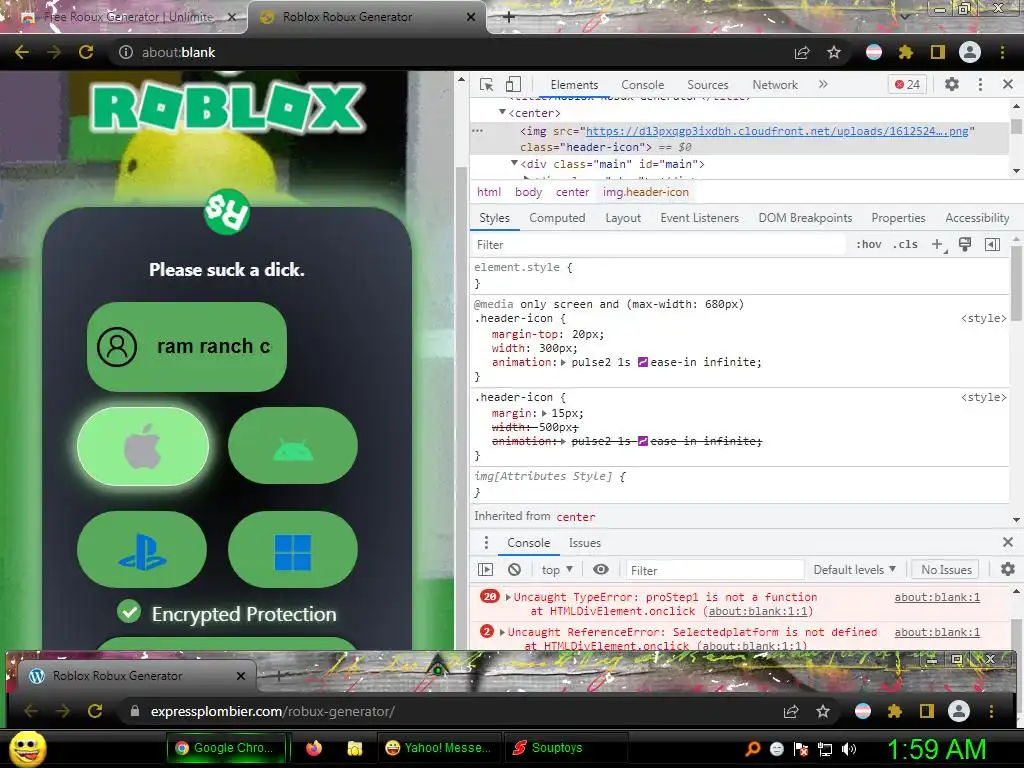
Task: Open the Properties pane tab
Action: [x=898, y=218]
